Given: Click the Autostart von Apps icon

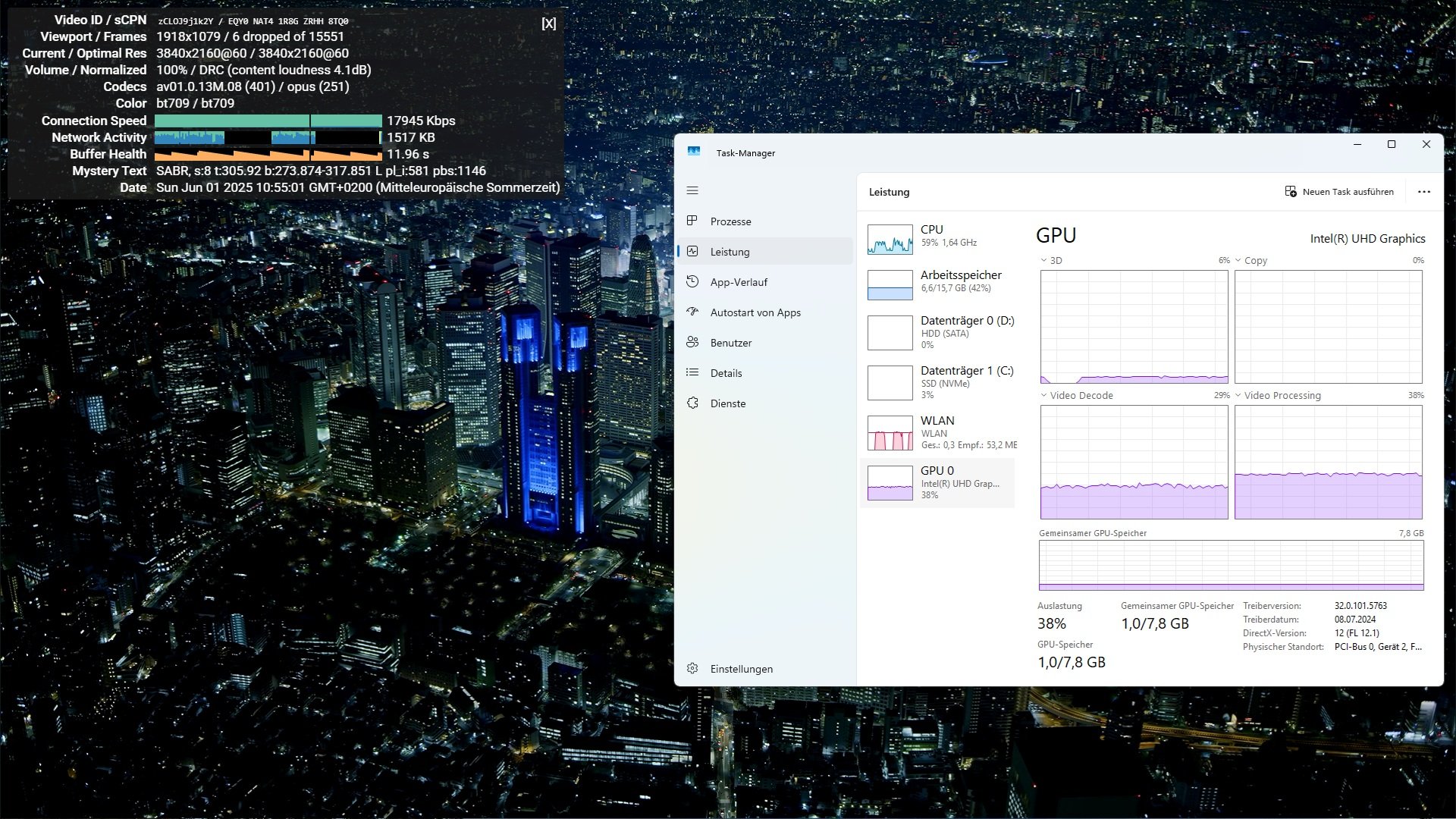Looking at the screenshot, I should click(x=692, y=312).
